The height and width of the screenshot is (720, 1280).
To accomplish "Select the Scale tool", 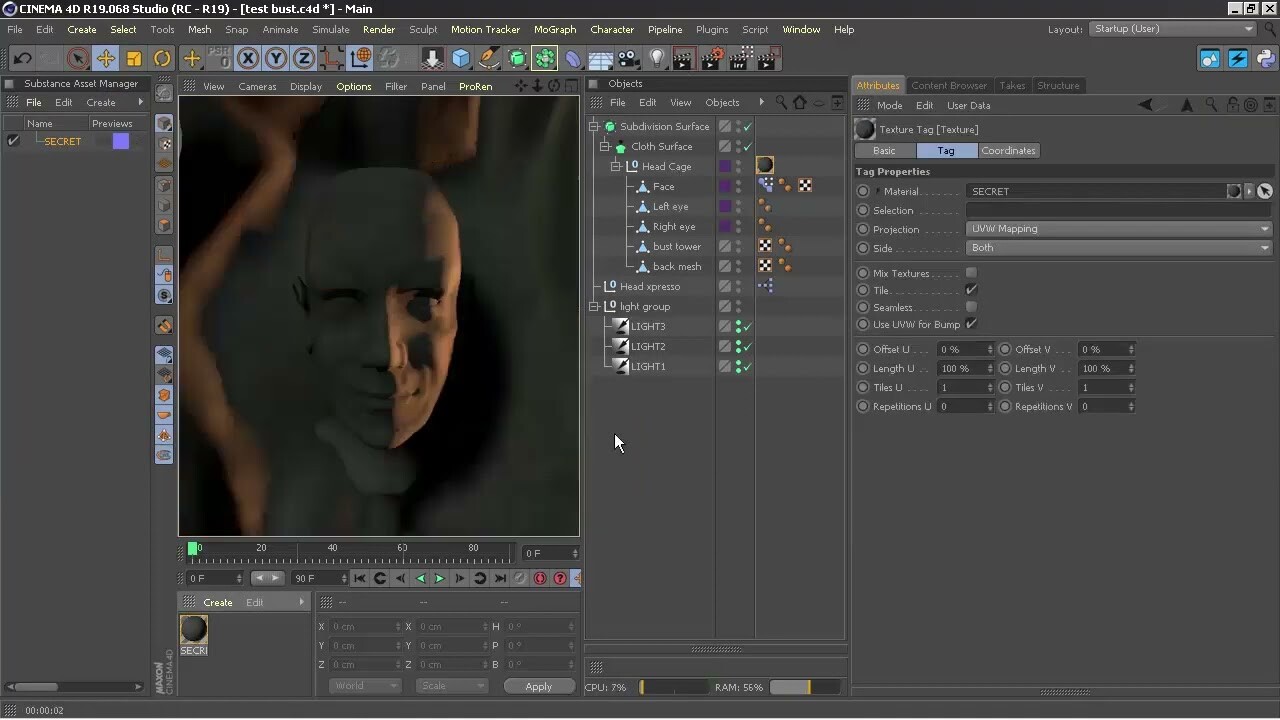I will point(133,59).
